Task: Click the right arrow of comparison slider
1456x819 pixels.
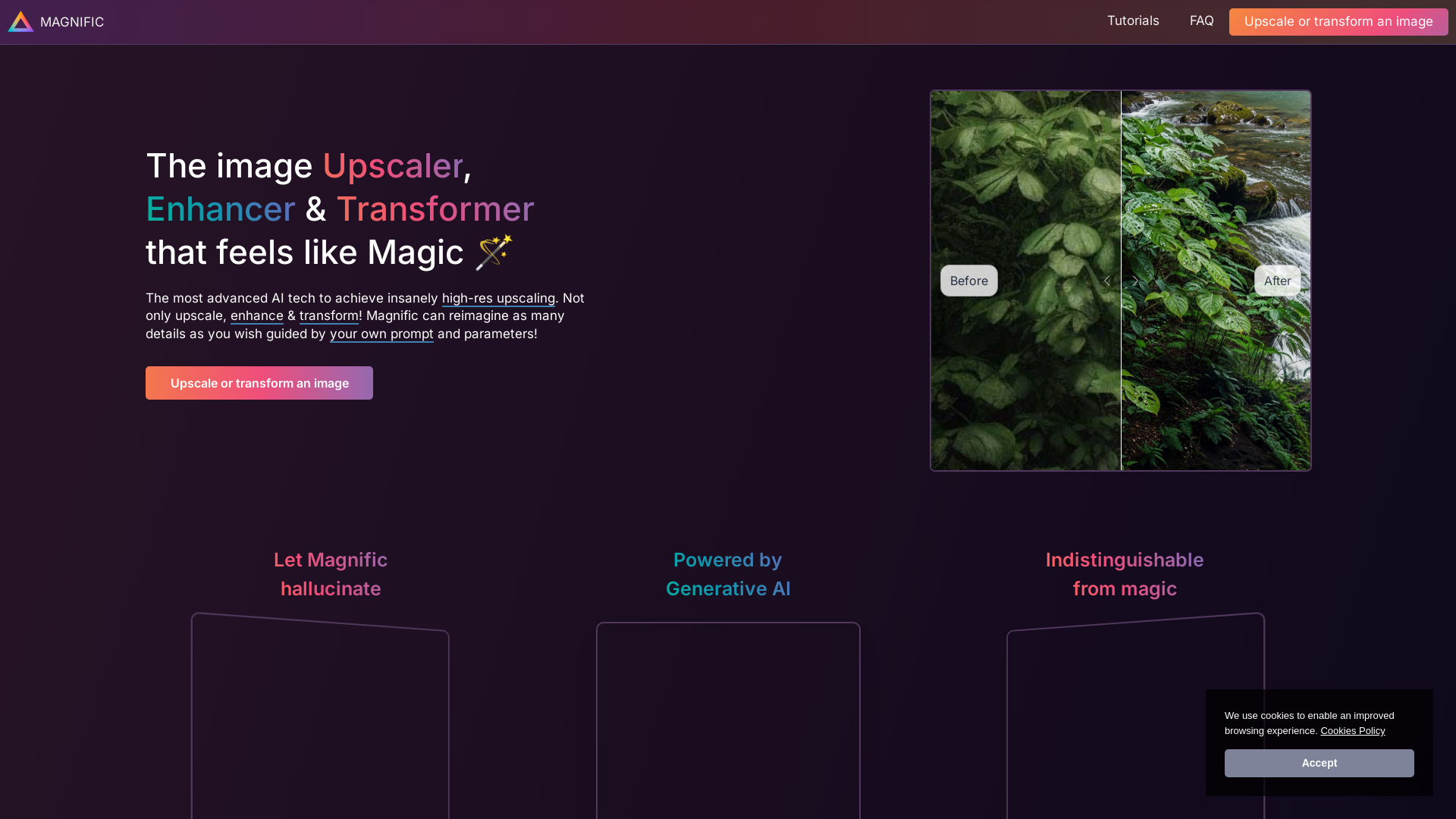Action: pos(1135,281)
